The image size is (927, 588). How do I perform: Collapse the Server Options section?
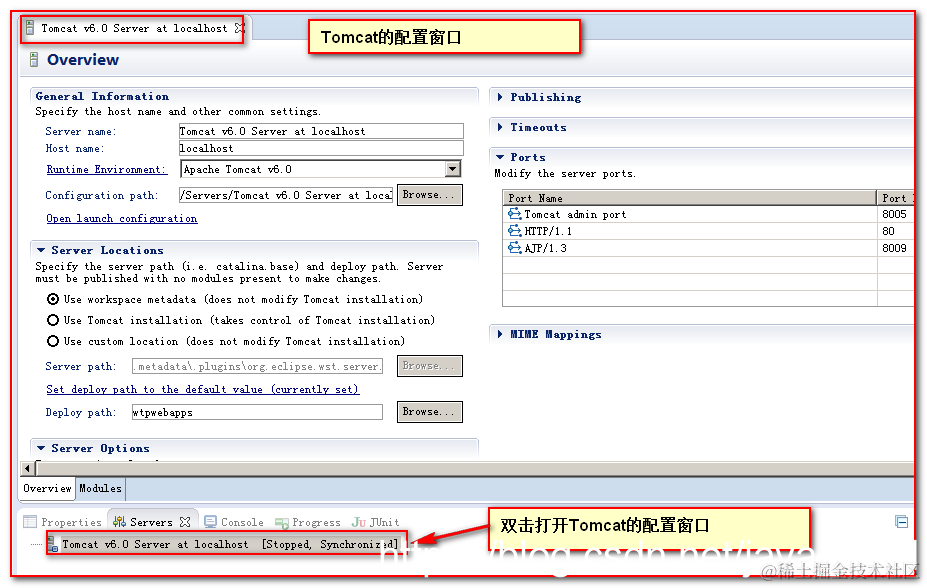tap(41, 448)
